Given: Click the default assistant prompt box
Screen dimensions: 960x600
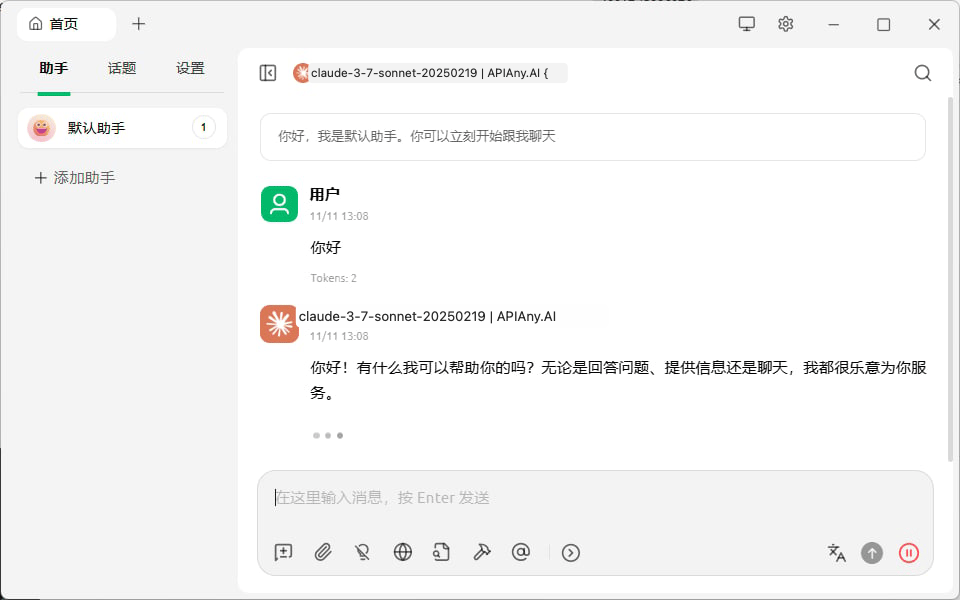Looking at the screenshot, I should click(593, 137).
